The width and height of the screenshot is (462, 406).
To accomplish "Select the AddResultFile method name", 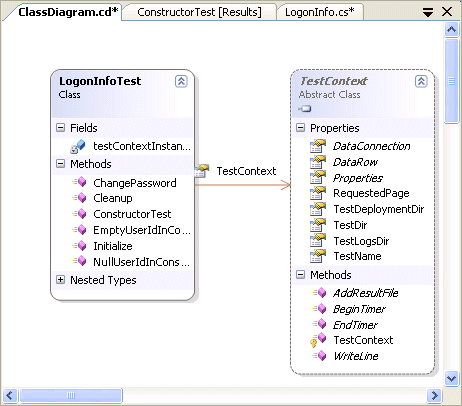I will [x=366, y=293].
